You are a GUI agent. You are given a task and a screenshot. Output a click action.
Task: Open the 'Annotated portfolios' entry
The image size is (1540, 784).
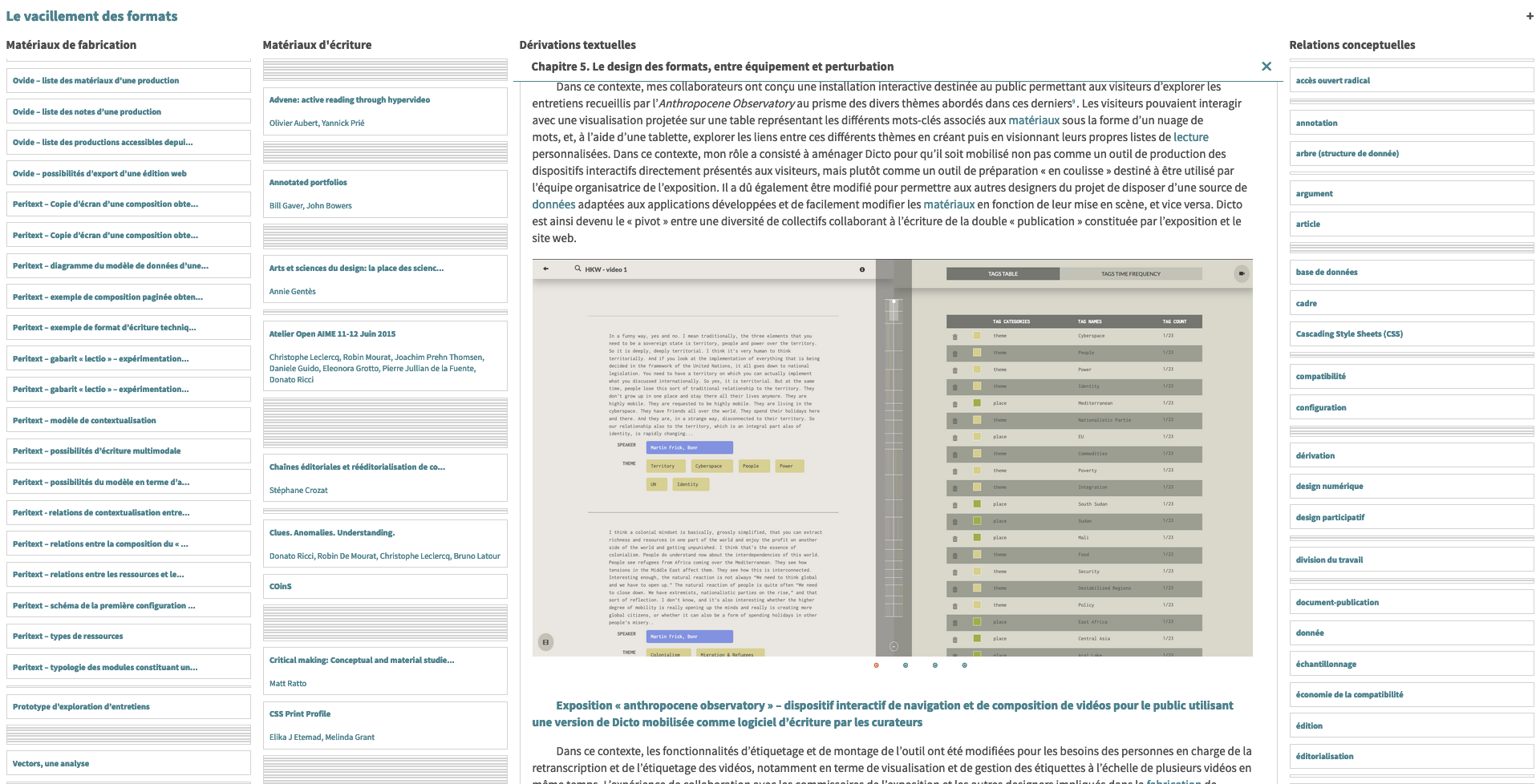coord(385,194)
